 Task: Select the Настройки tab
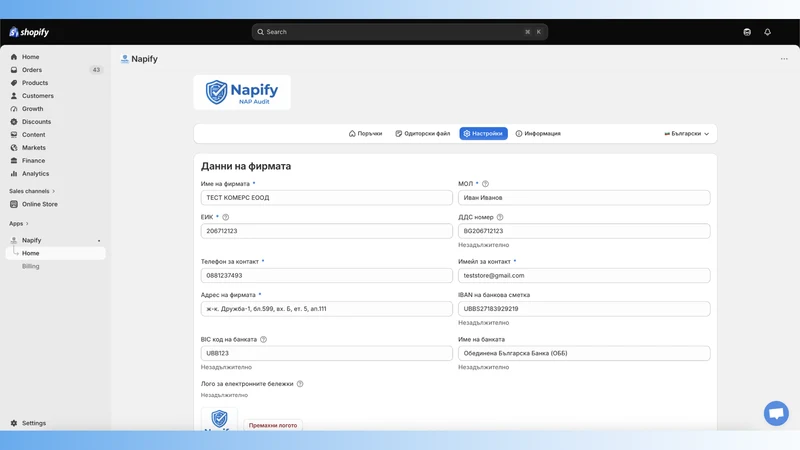[483, 134]
